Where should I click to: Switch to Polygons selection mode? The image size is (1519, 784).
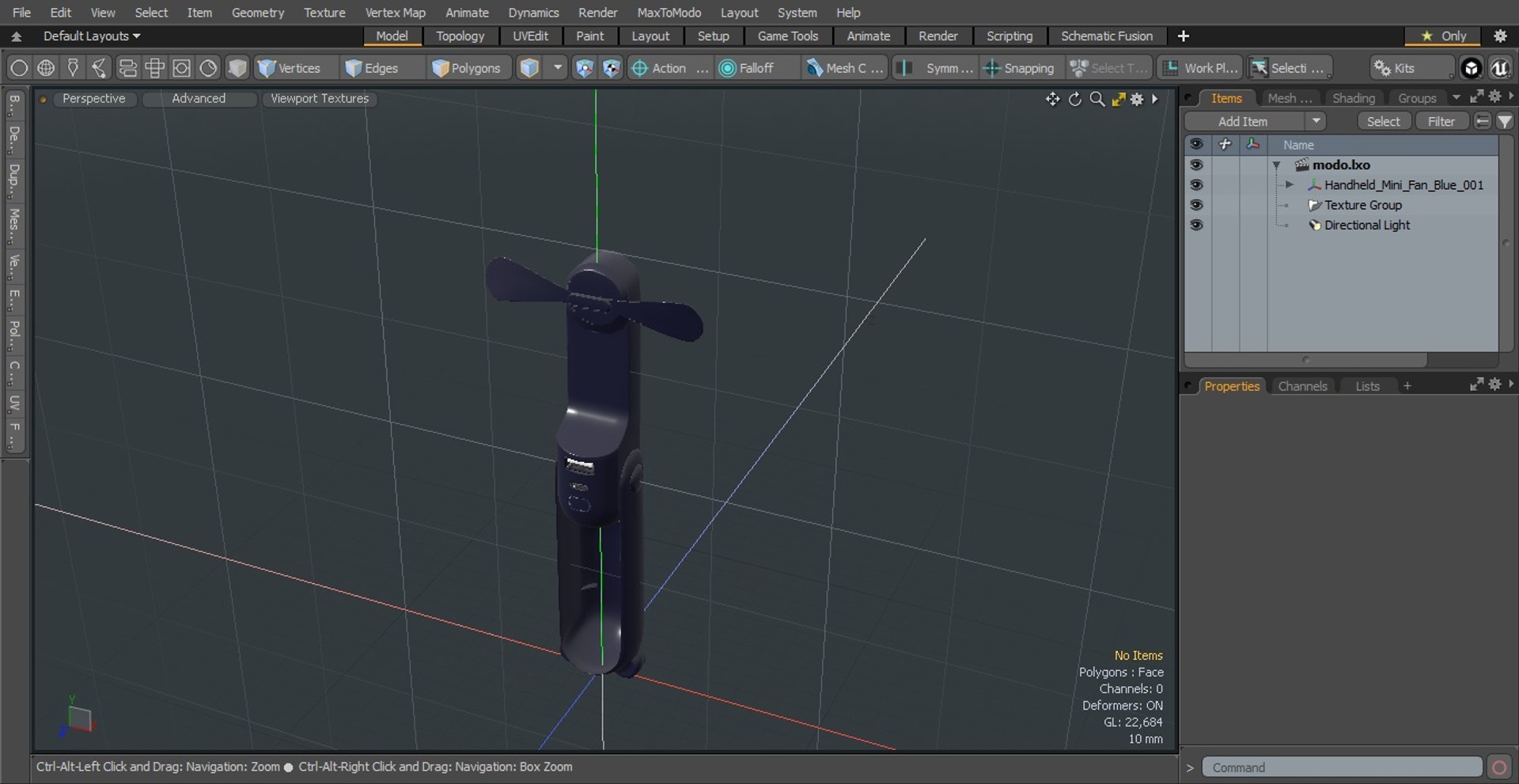point(468,68)
